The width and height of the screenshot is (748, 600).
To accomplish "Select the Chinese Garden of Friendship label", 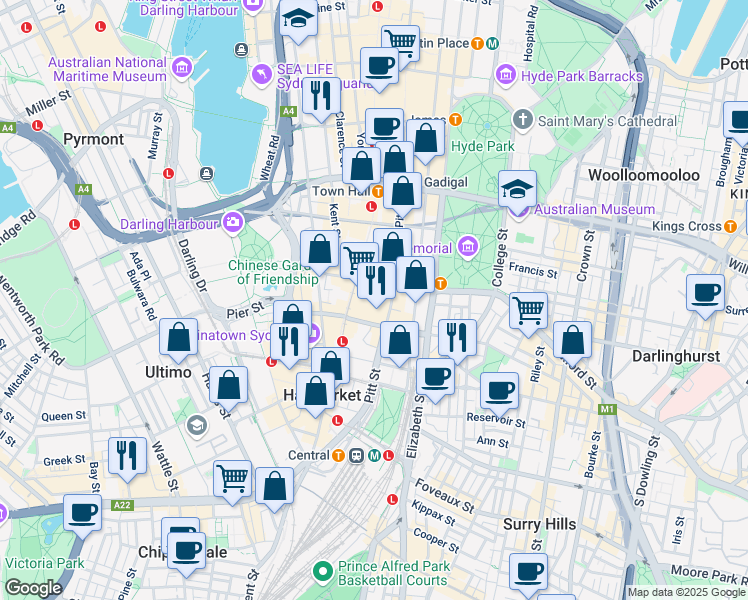I will pyautogui.click(x=273, y=272).
